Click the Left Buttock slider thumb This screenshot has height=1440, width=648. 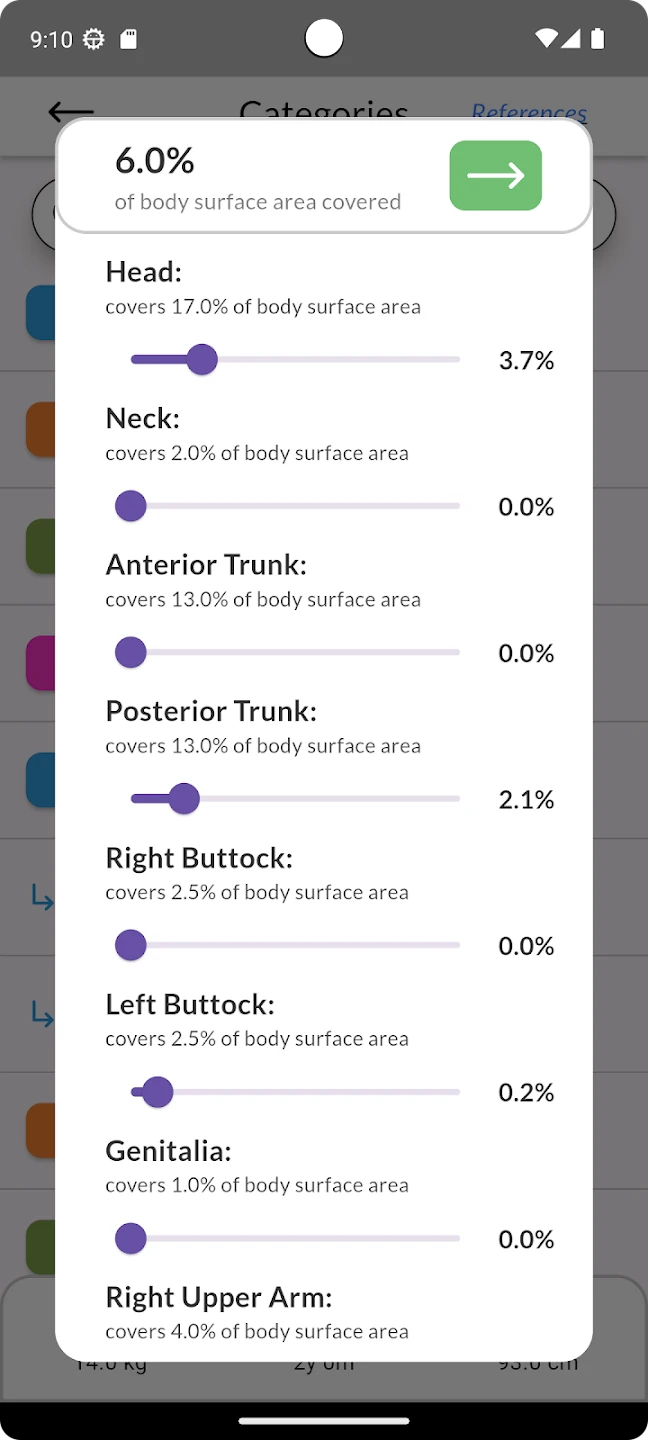157,1092
